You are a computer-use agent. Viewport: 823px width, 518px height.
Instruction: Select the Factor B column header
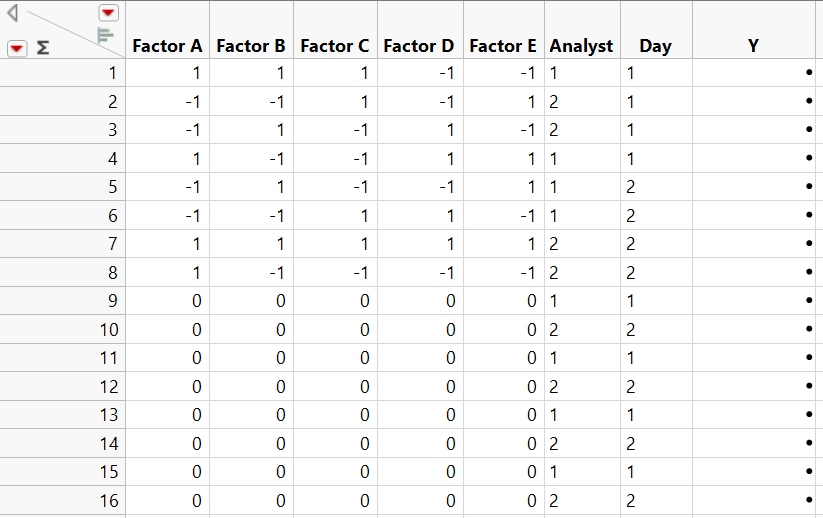click(251, 46)
